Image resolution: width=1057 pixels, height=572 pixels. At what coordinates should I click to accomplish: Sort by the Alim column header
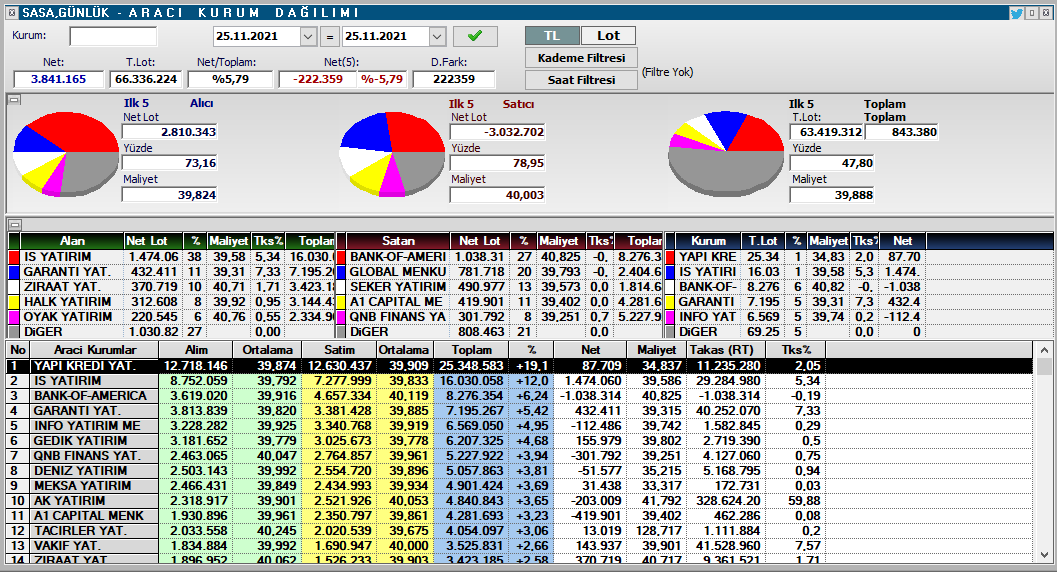[x=196, y=350]
